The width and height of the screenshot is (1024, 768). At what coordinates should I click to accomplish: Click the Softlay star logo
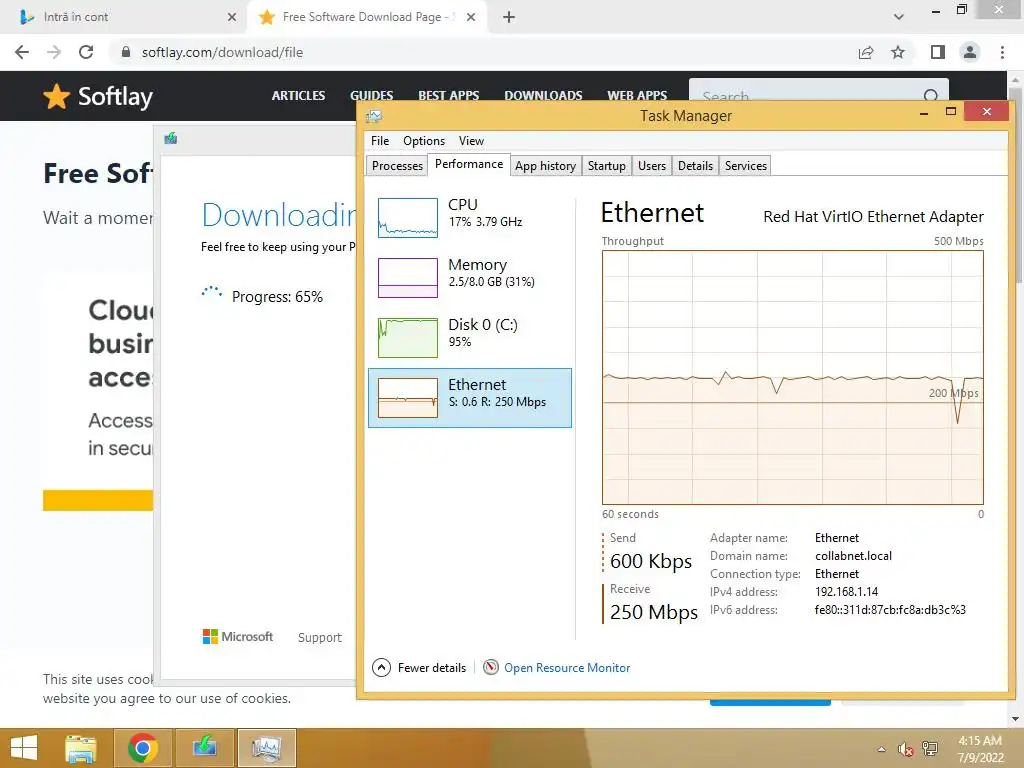(56, 97)
